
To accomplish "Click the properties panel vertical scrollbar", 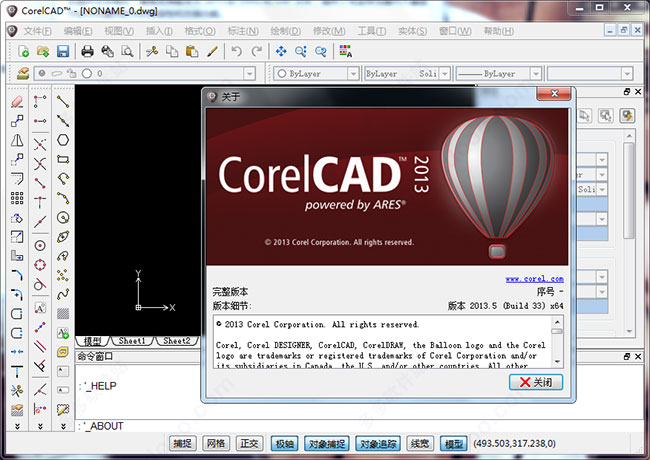I will pyautogui.click(x=629, y=191).
